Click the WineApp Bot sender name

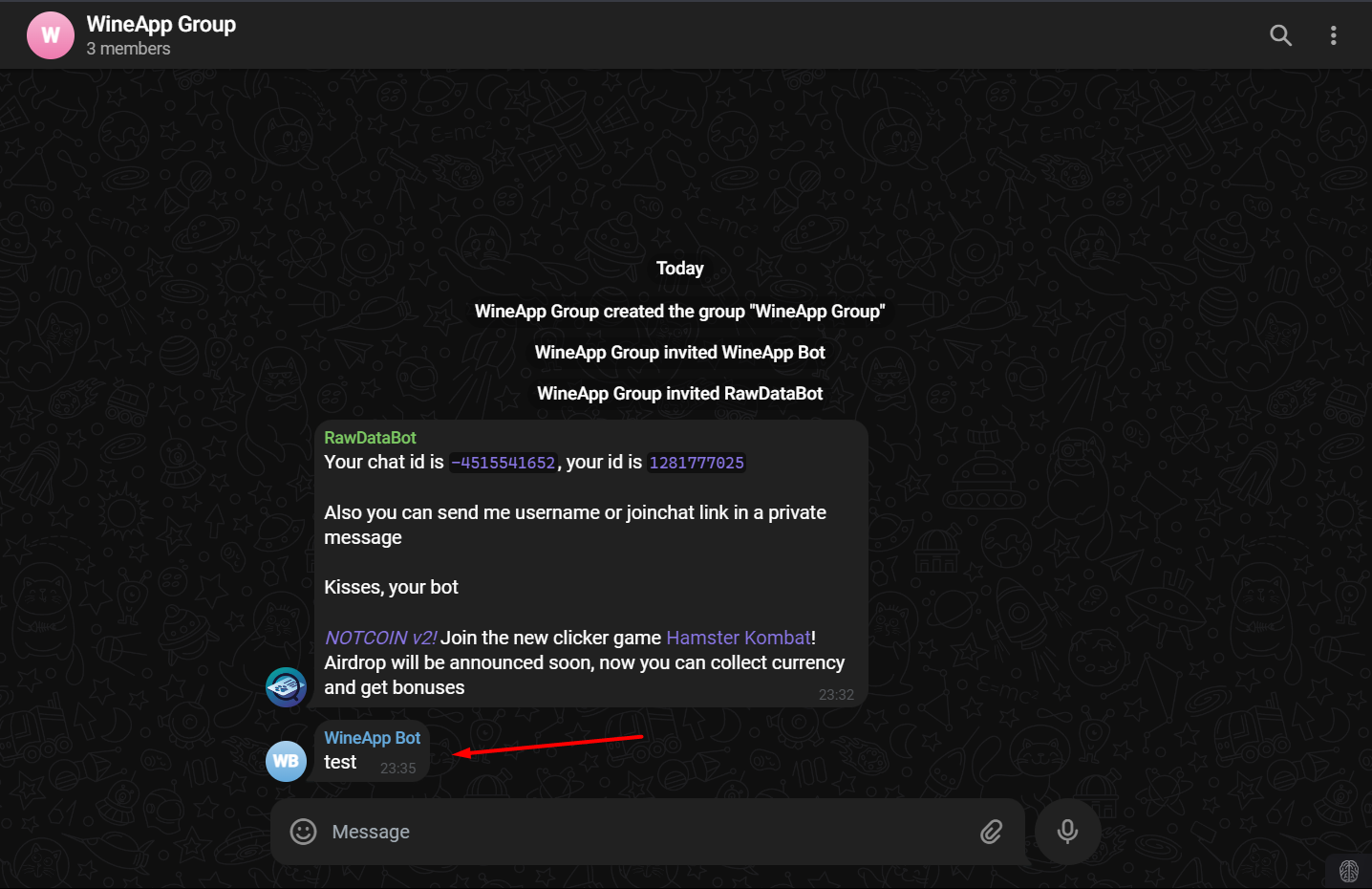[372, 738]
